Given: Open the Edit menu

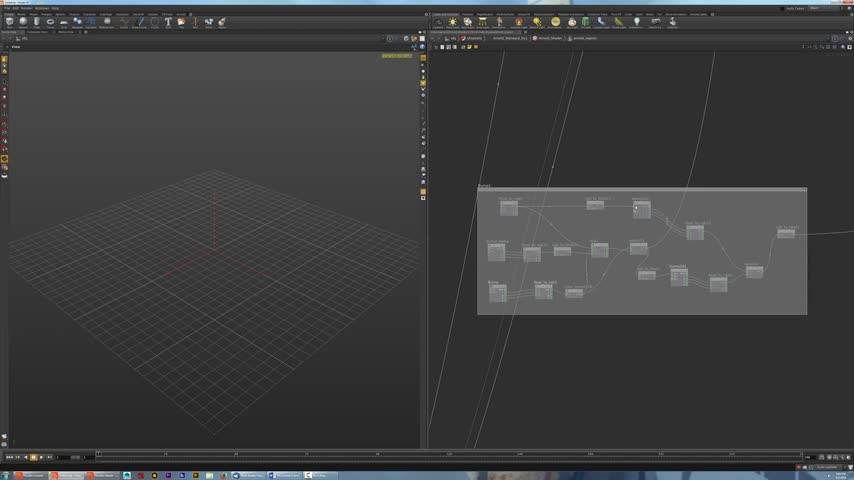Looking at the screenshot, I should click(x=15, y=8).
